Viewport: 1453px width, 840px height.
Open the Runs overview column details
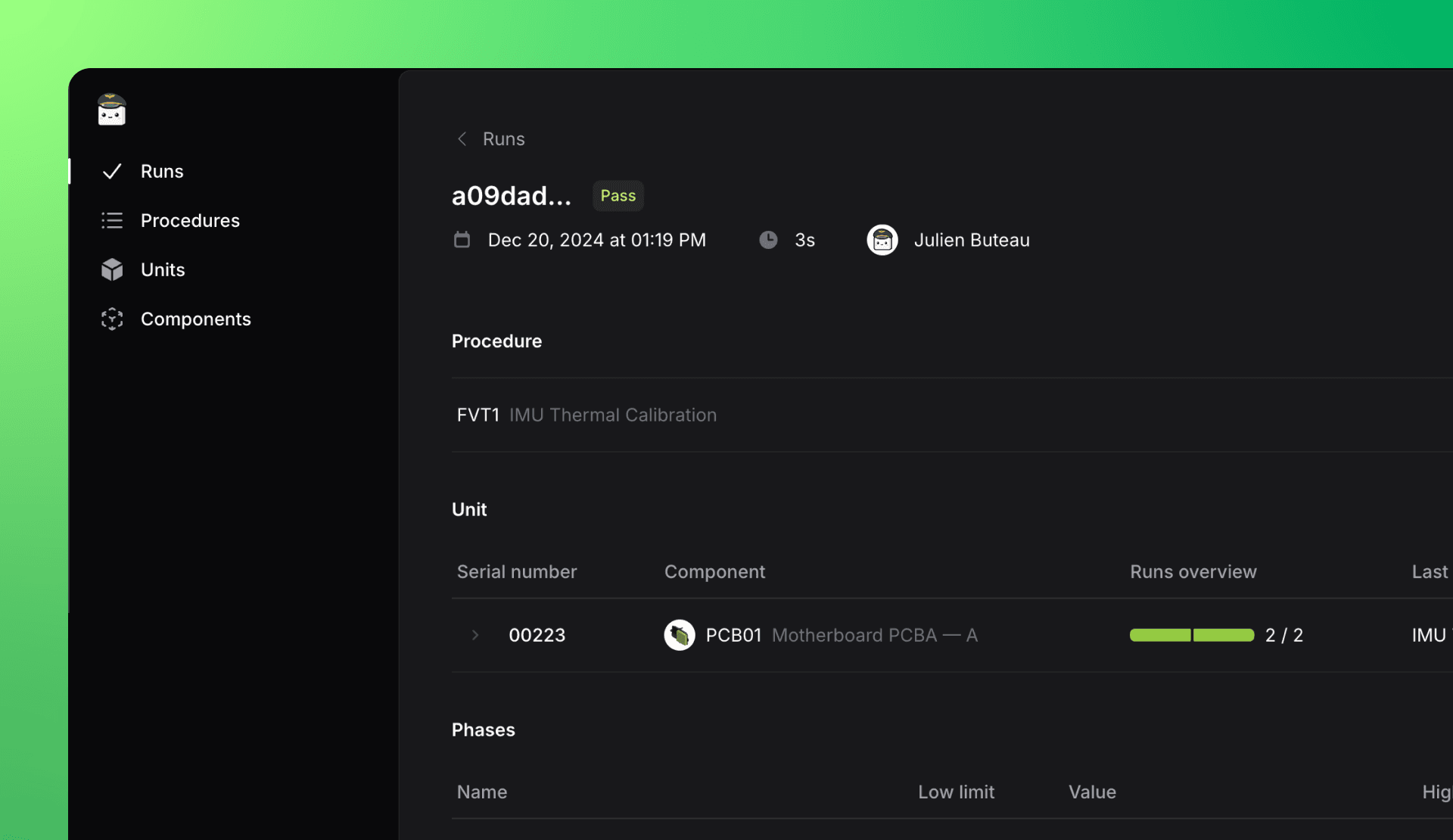(1193, 571)
